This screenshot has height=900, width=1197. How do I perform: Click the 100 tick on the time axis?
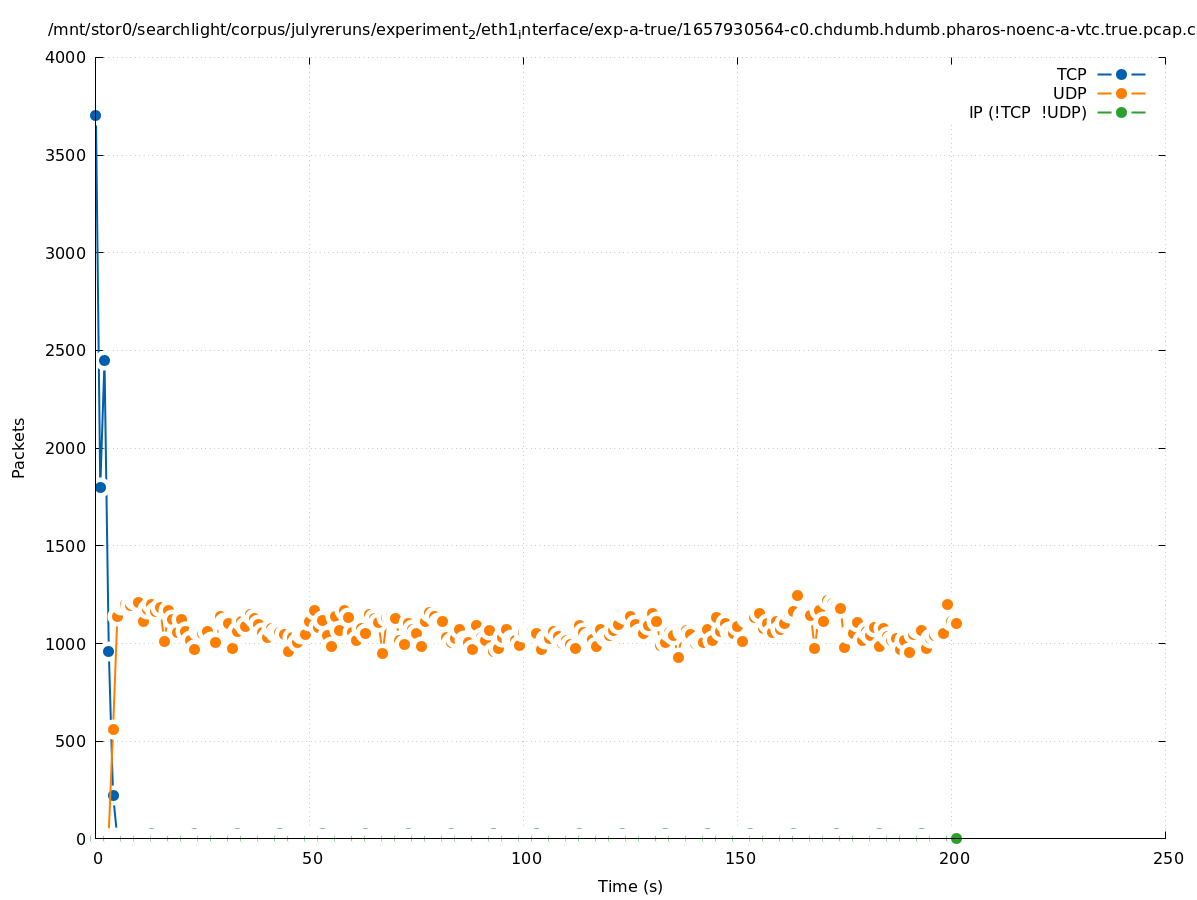[x=523, y=859]
